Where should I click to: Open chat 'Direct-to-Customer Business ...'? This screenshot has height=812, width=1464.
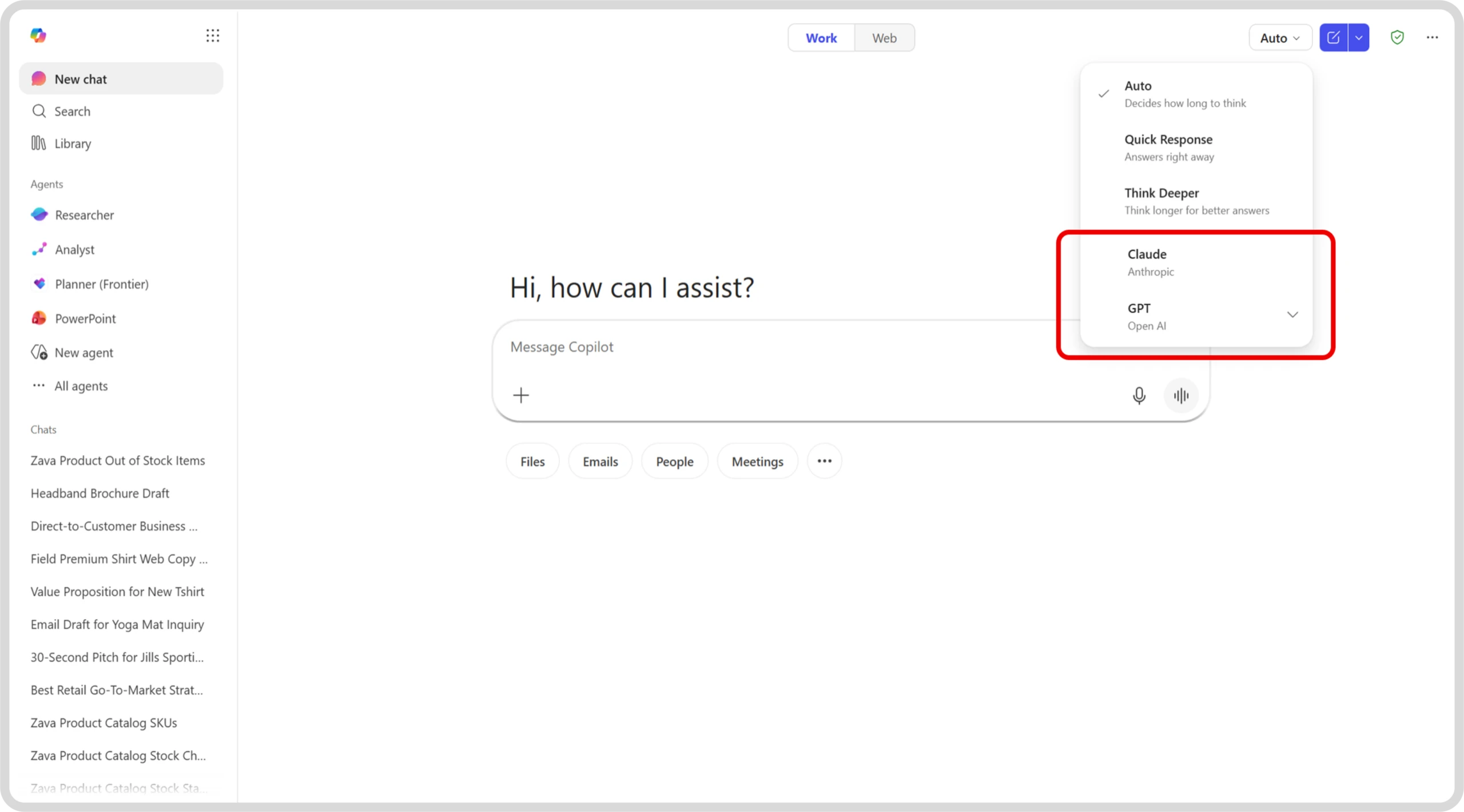click(x=114, y=526)
